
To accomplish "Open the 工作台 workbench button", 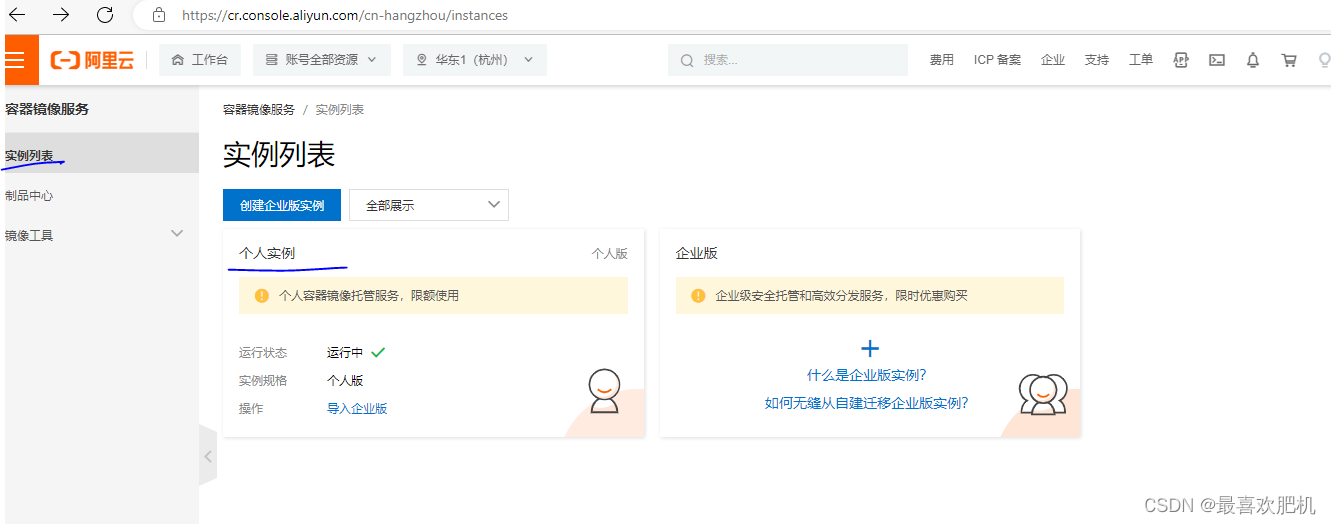I will pyautogui.click(x=200, y=60).
